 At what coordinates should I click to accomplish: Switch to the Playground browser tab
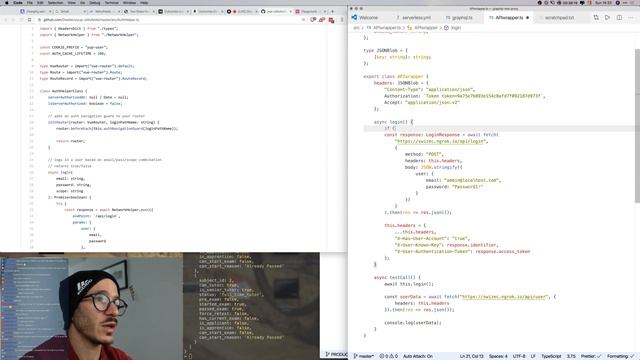310,11
